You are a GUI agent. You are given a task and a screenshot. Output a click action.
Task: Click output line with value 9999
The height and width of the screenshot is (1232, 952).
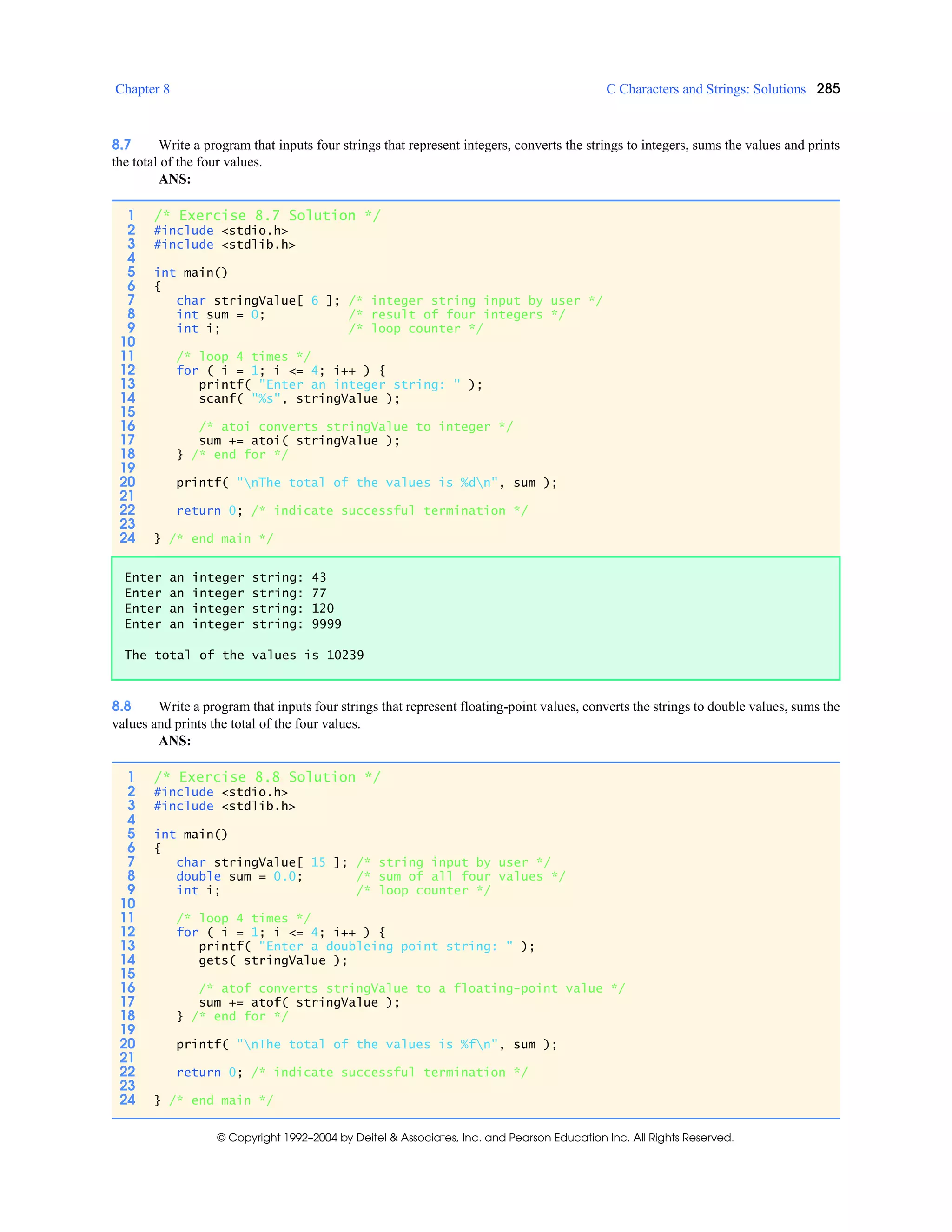pos(232,624)
